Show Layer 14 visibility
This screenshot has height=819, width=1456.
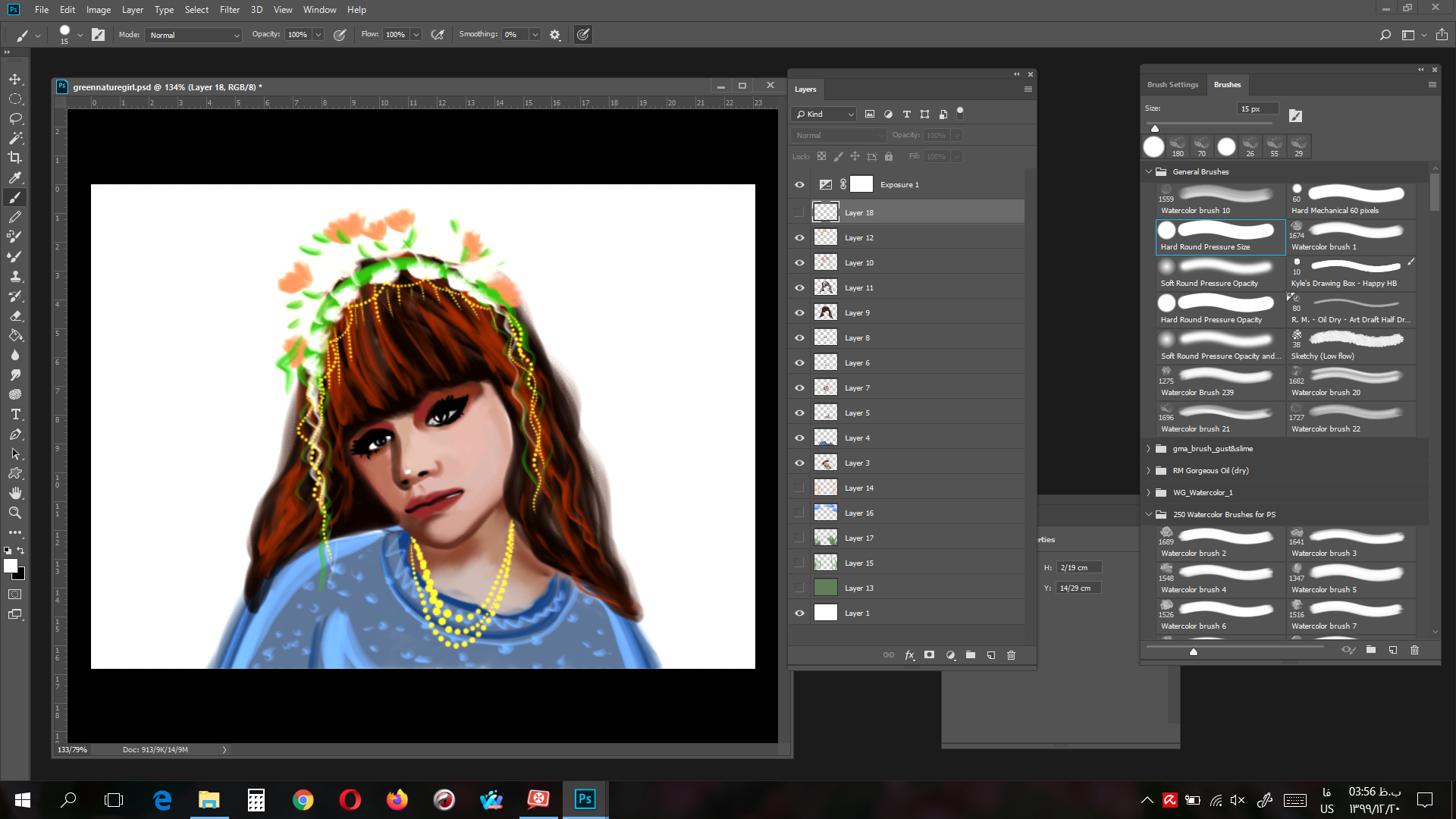click(x=799, y=488)
